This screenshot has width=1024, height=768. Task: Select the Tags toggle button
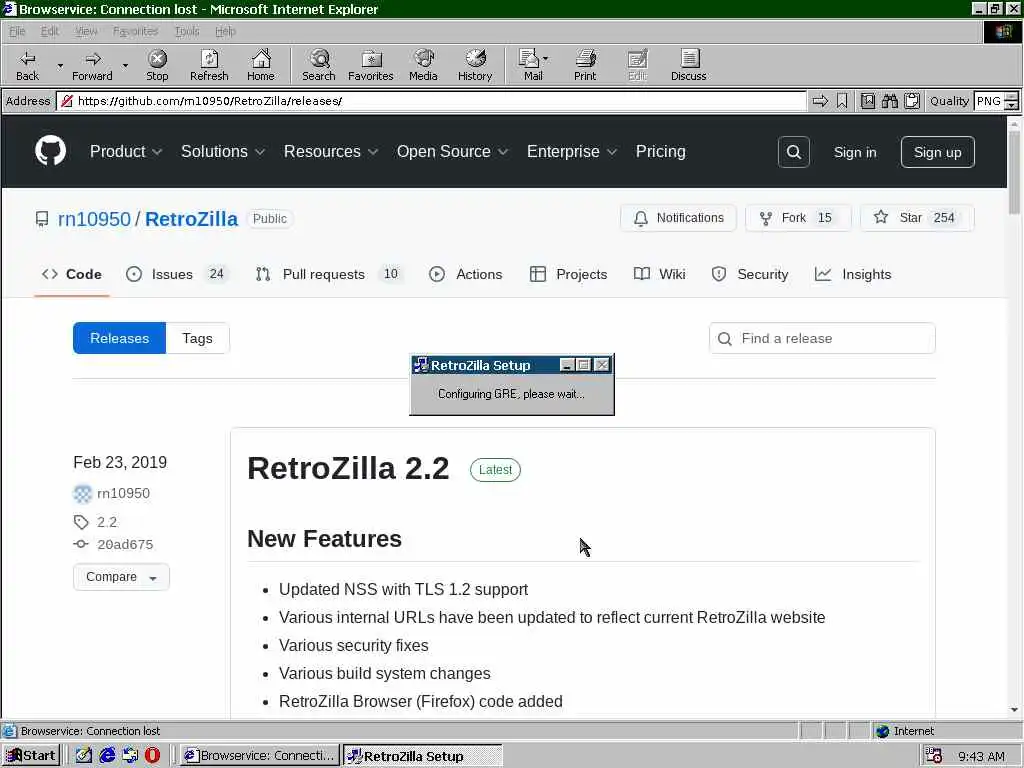click(197, 338)
